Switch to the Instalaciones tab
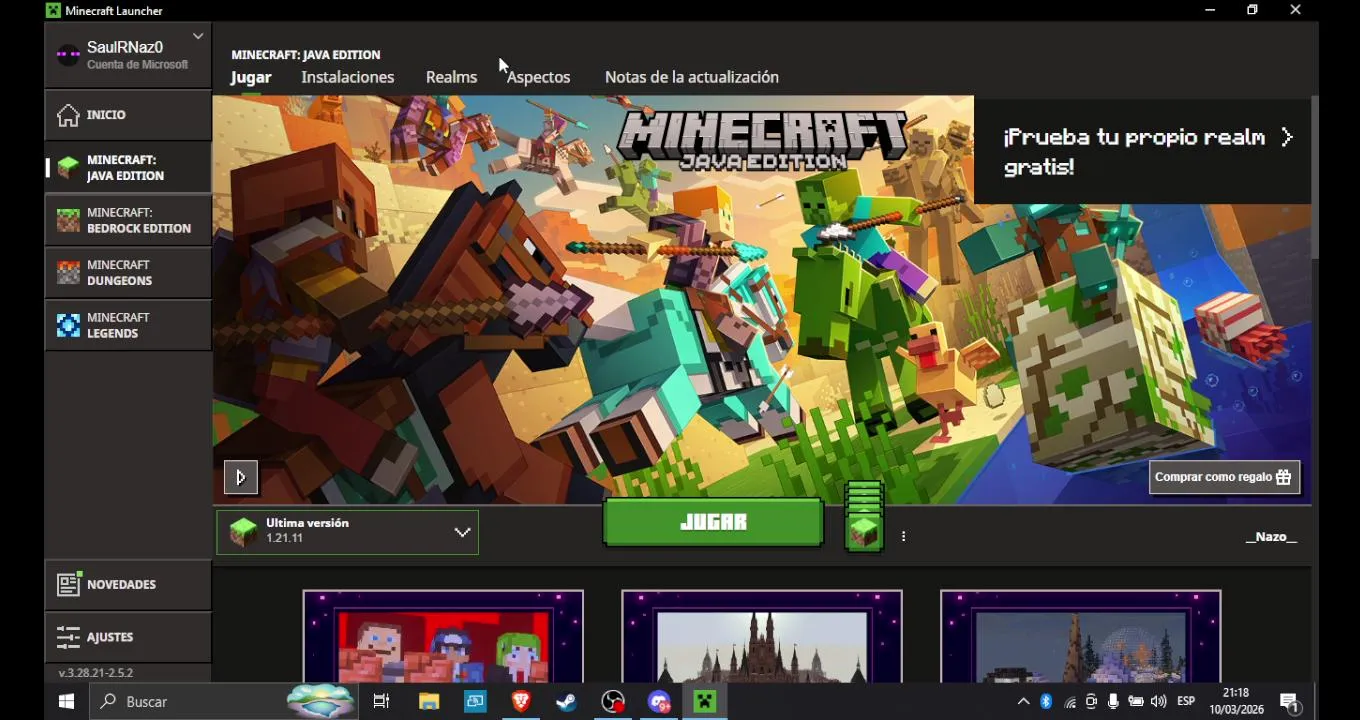Image resolution: width=1360 pixels, height=720 pixels. [x=348, y=77]
